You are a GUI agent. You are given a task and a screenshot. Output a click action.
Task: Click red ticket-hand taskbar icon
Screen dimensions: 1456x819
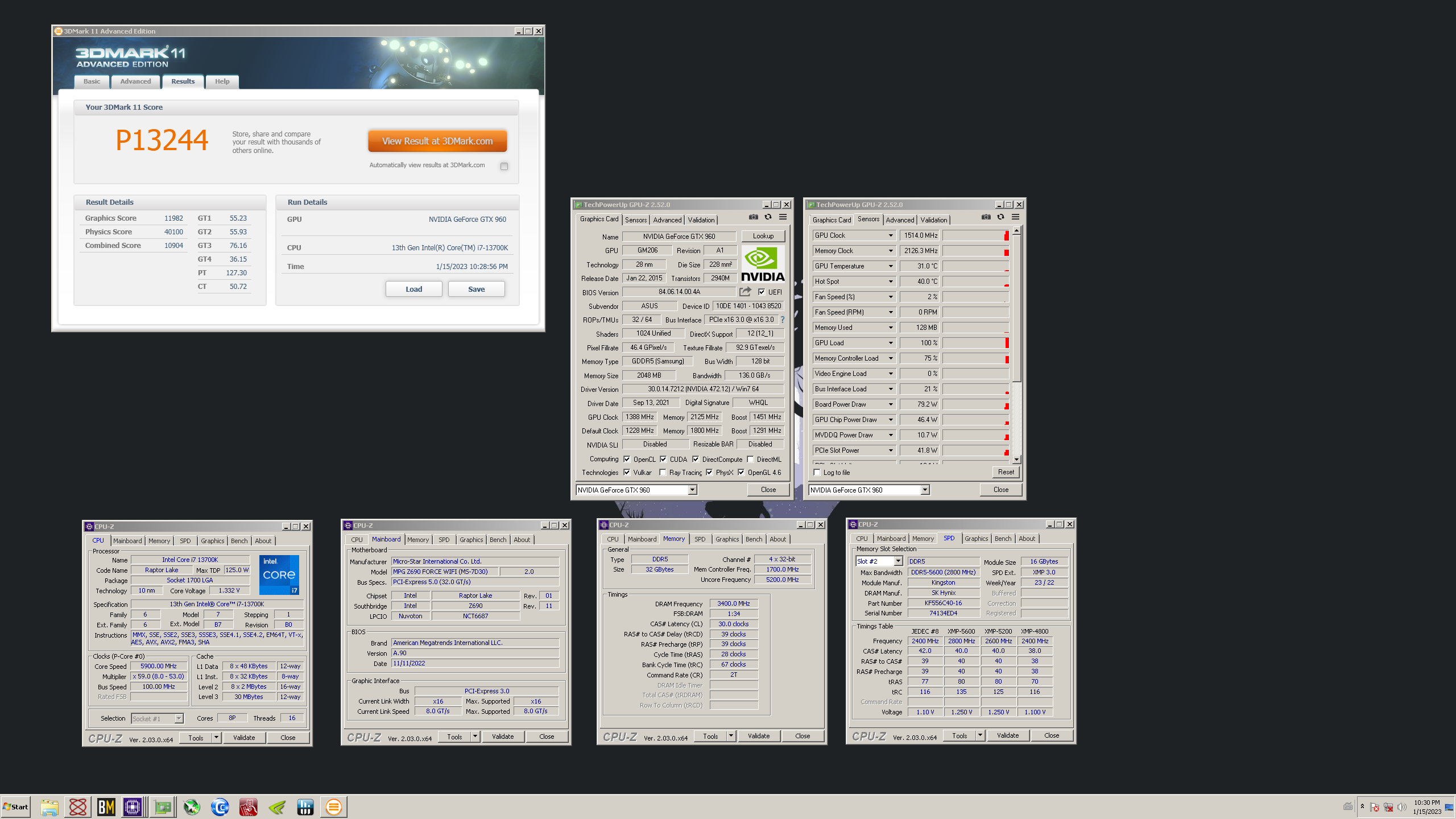point(249,806)
